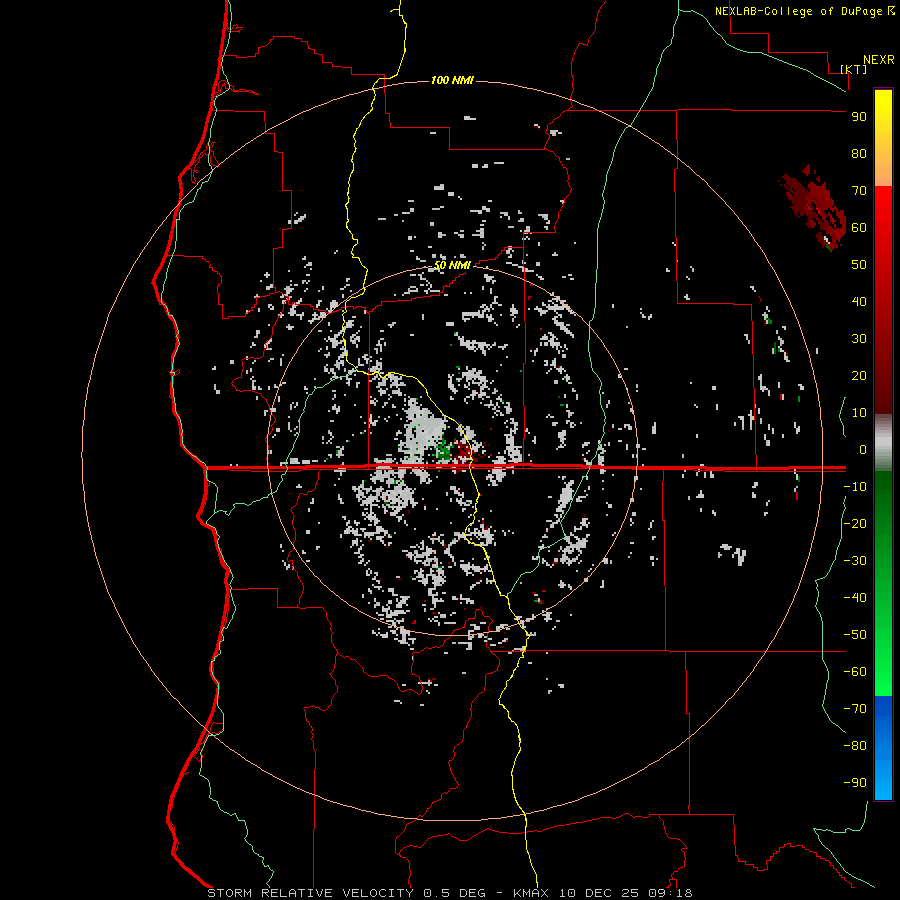Viewport: 900px width, 900px height.
Task: Click the 10 DEC 25 date in caption
Action: point(598,893)
